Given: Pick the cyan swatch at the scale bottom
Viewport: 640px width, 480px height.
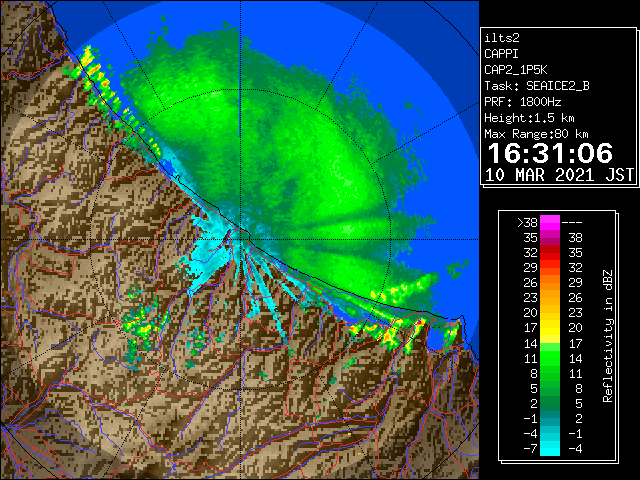Looking at the screenshot, I should click(x=550, y=448).
